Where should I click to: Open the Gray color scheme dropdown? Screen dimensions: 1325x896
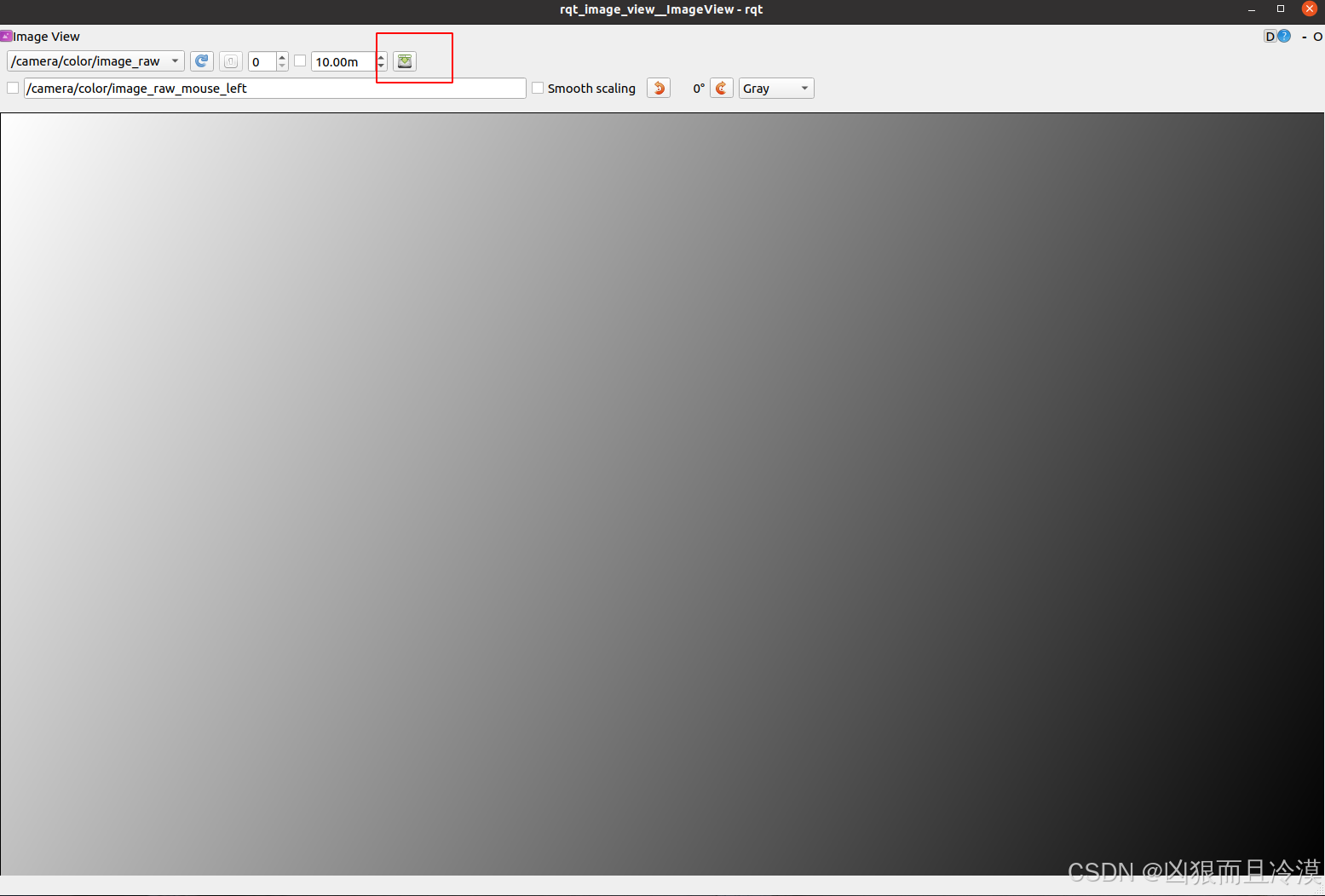point(776,88)
